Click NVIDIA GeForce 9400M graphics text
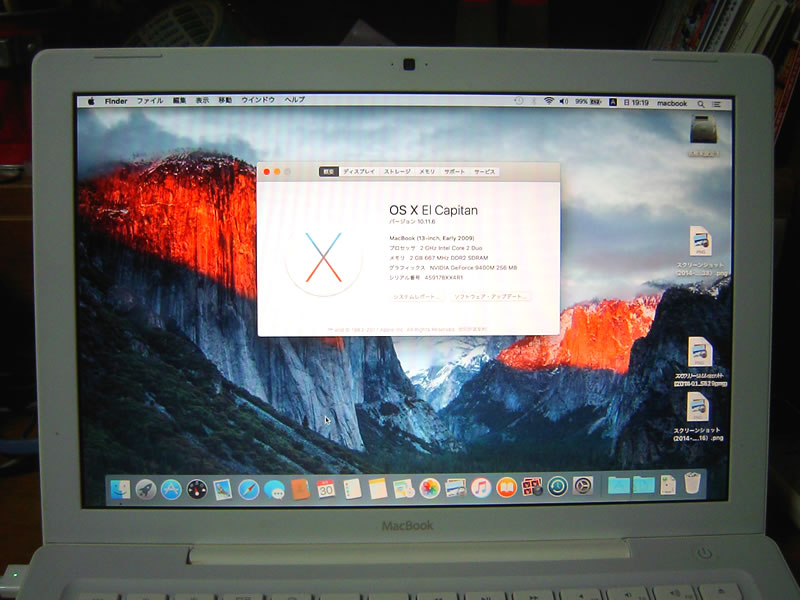 pyautogui.click(x=473, y=267)
